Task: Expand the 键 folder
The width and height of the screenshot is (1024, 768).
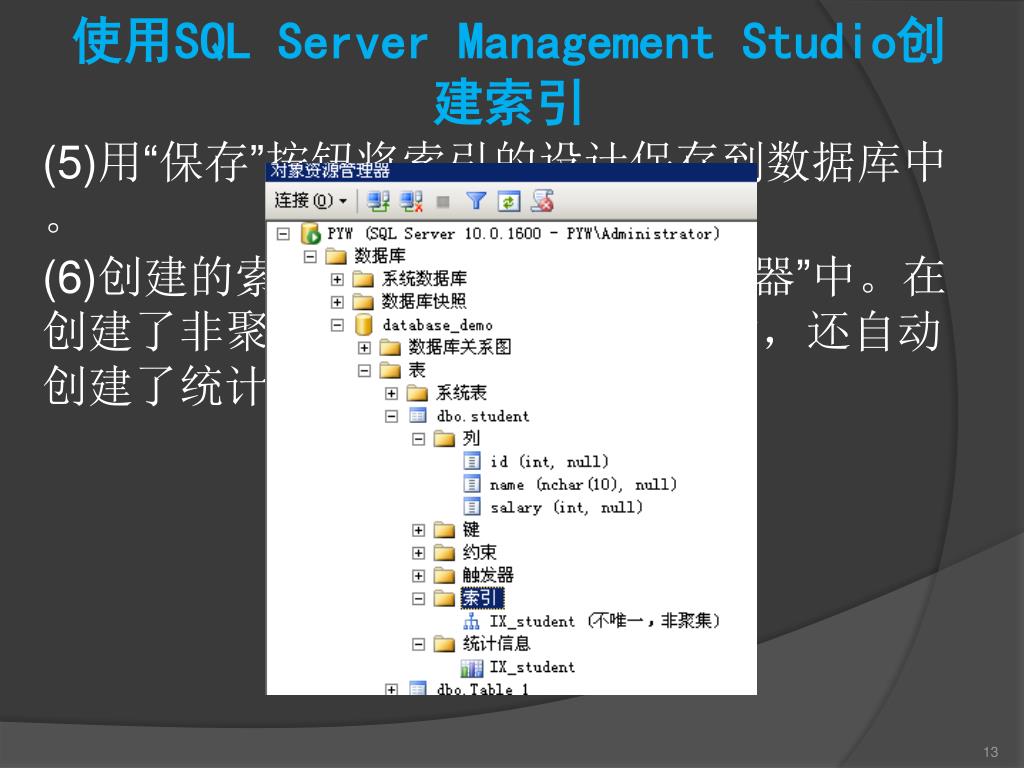Action: [x=419, y=530]
